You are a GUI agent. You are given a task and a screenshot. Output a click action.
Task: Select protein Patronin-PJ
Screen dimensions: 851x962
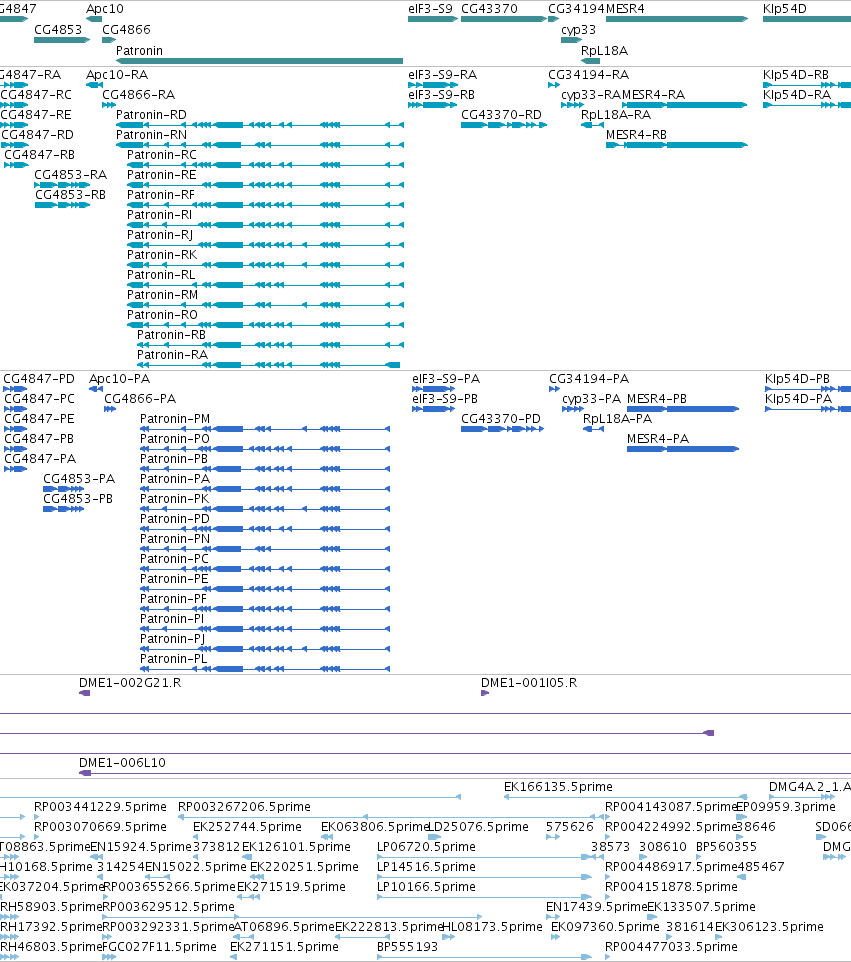tap(172, 639)
